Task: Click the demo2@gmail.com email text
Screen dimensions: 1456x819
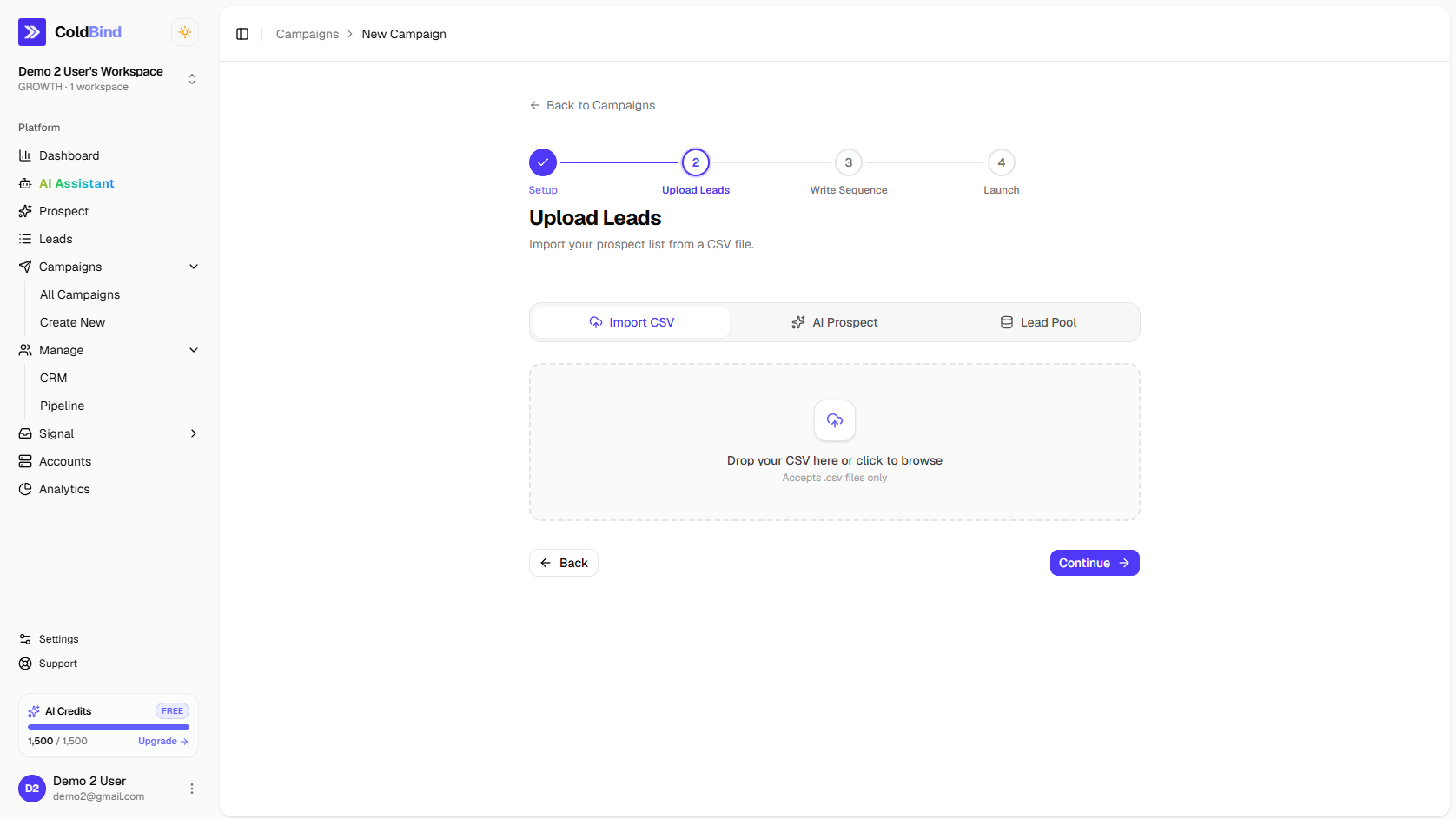Action: 98,796
